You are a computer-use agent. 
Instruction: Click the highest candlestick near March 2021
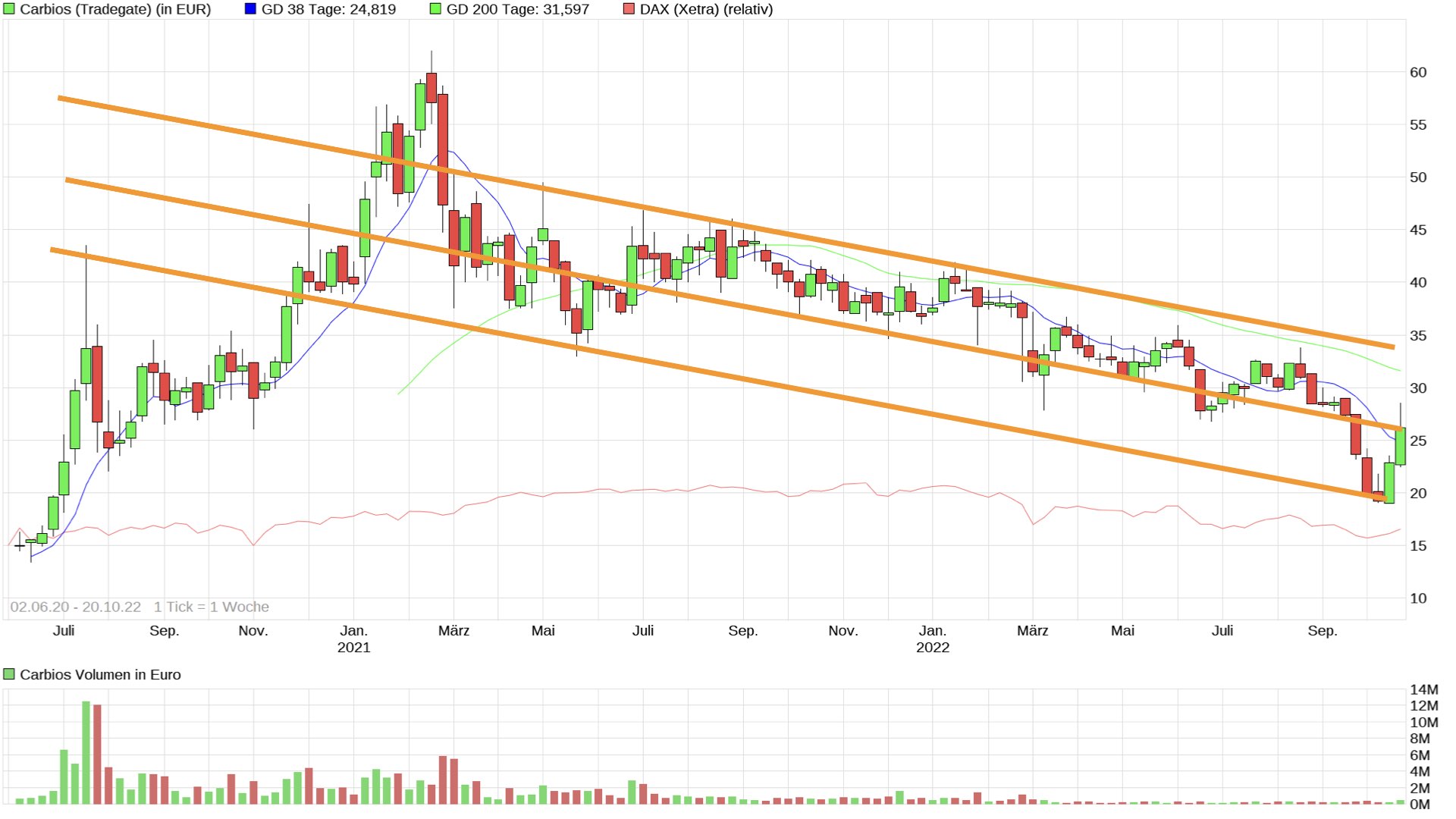(431, 87)
